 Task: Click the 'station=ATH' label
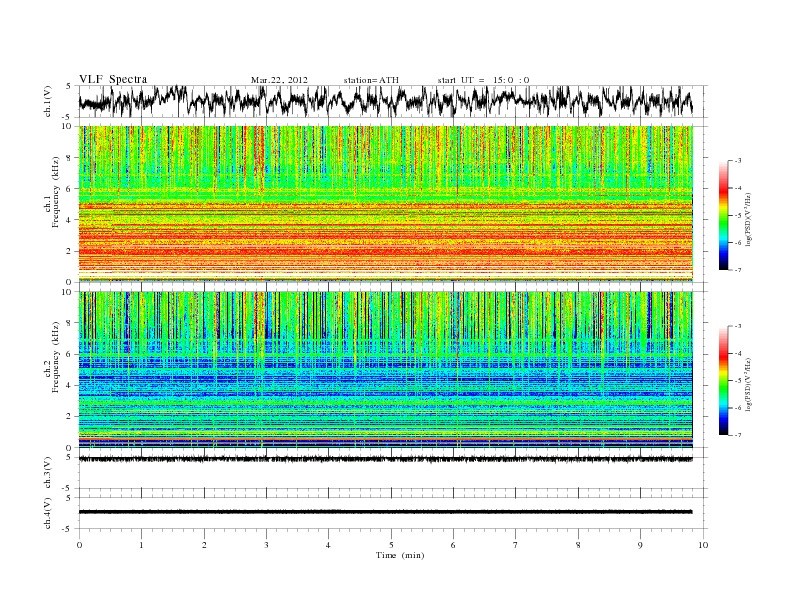click(x=371, y=80)
